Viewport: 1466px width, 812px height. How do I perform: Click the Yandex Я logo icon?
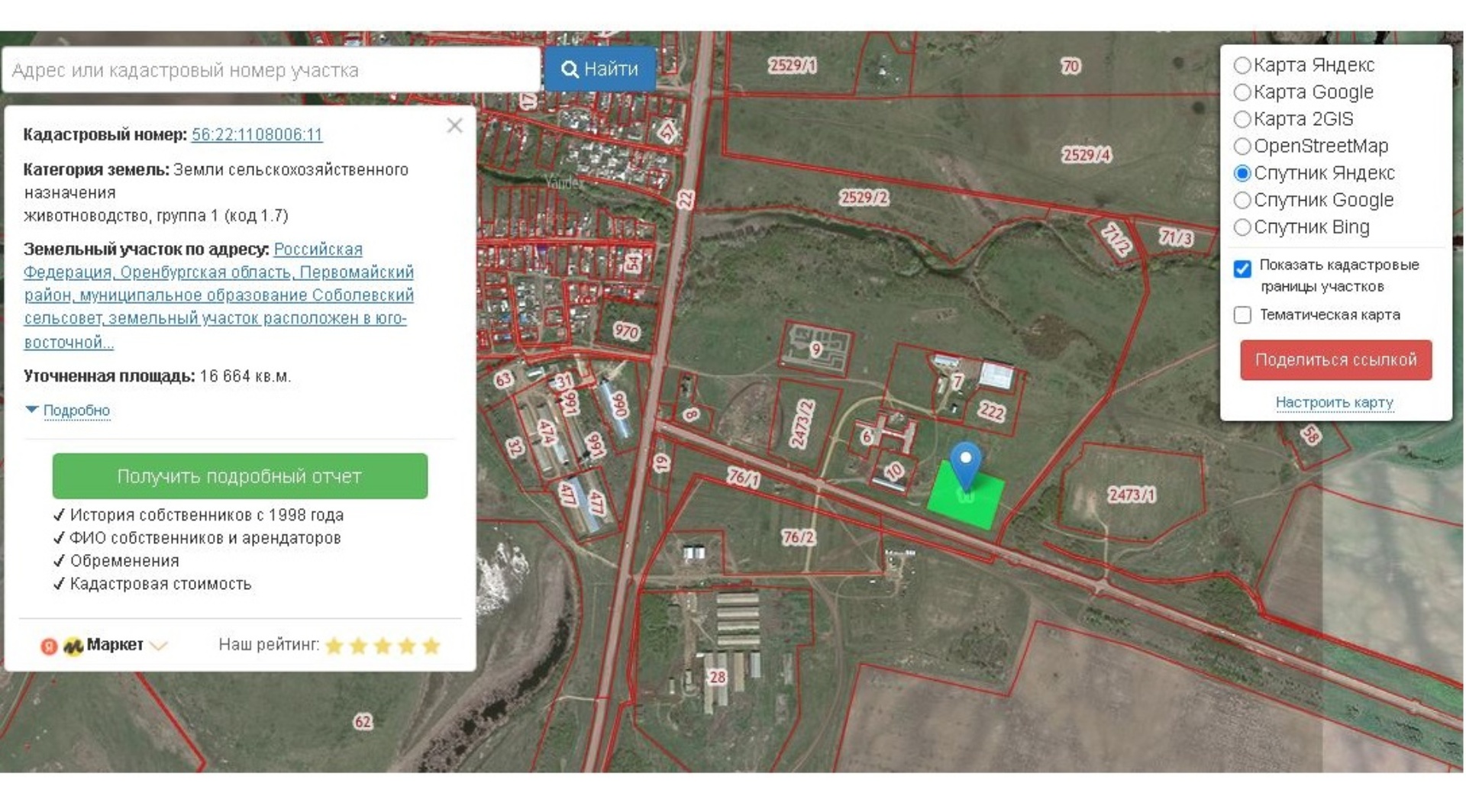tap(48, 646)
